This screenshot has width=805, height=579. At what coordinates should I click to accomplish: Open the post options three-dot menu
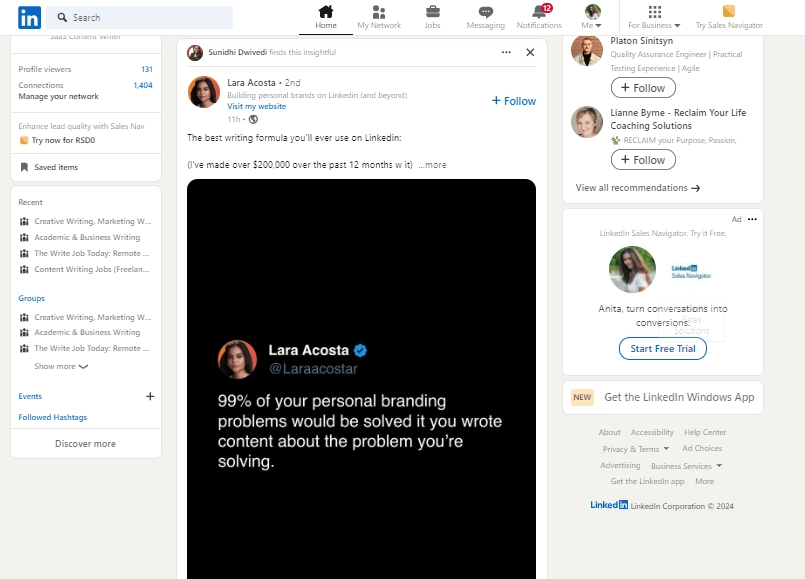pos(506,52)
